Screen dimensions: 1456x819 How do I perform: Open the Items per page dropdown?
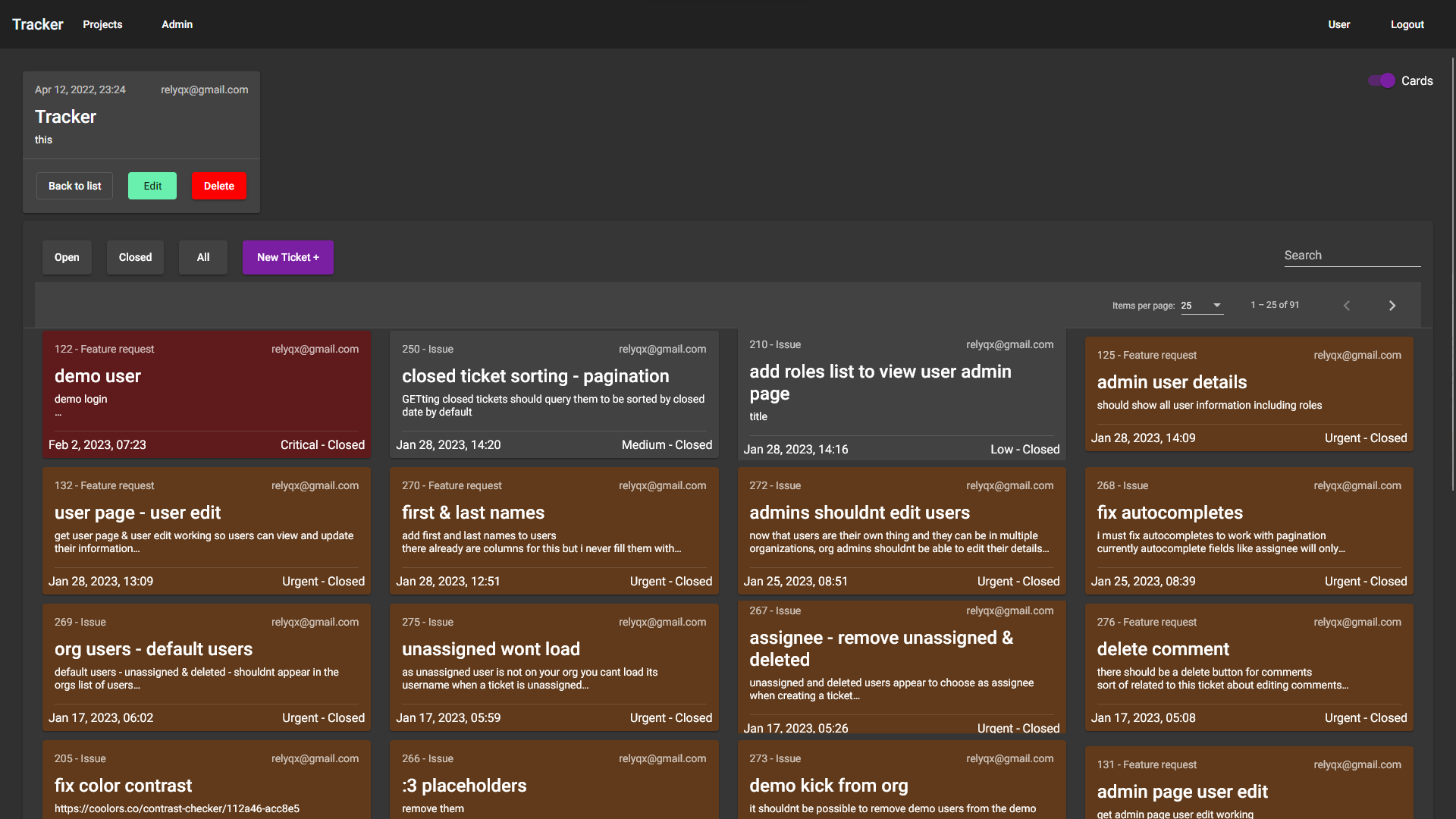point(1202,306)
